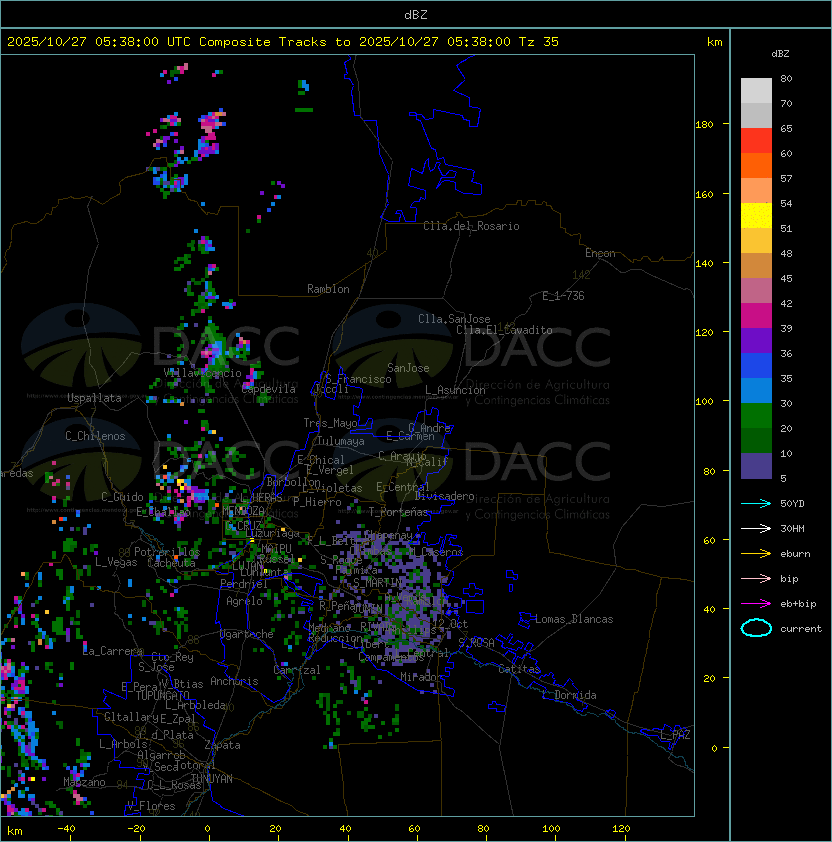Click the magenta eb+bip arrow legend icon
Viewport: 832px width, 842px height.
tap(756, 604)
